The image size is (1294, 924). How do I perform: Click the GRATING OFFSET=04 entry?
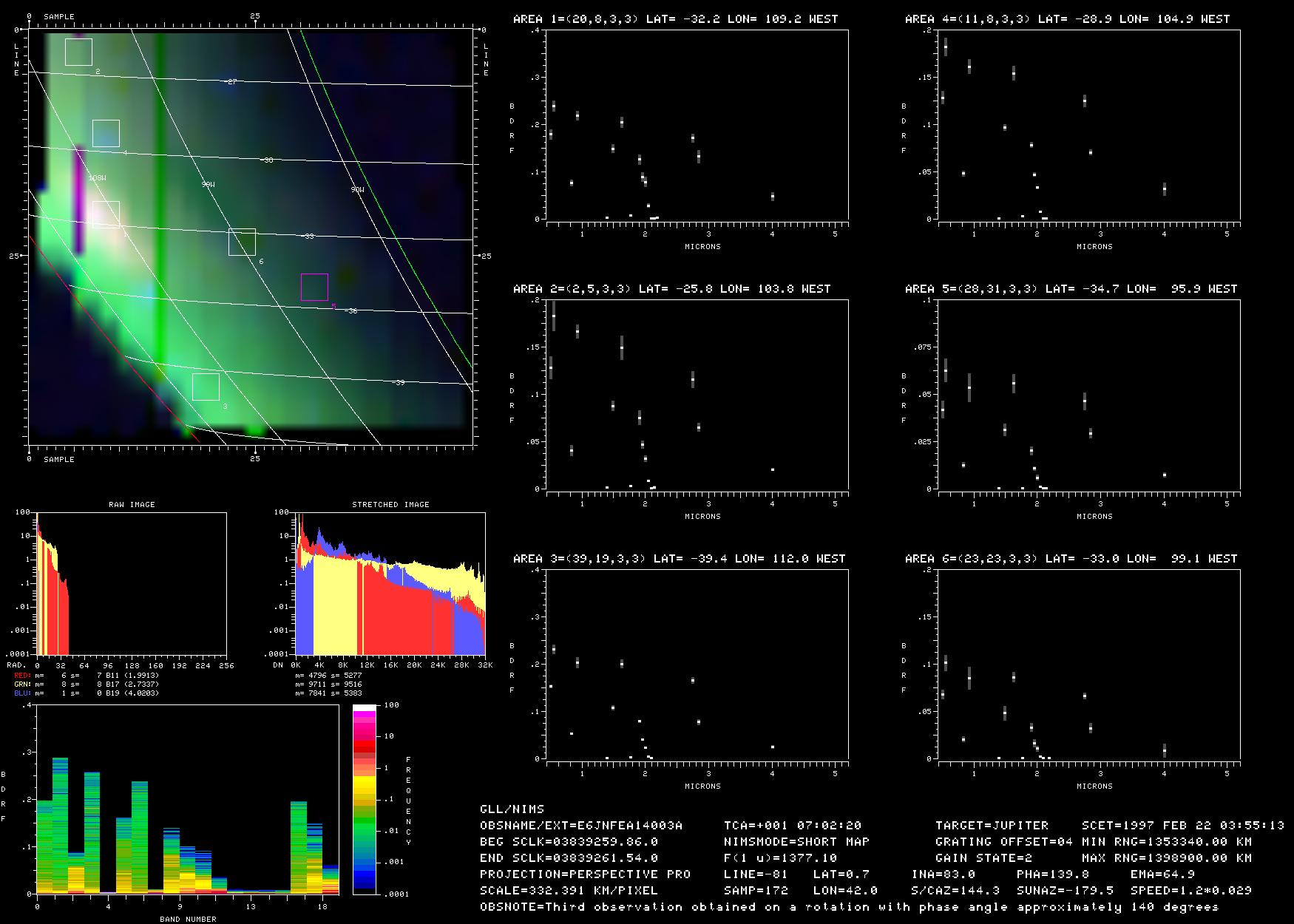tap(1003, 842)
